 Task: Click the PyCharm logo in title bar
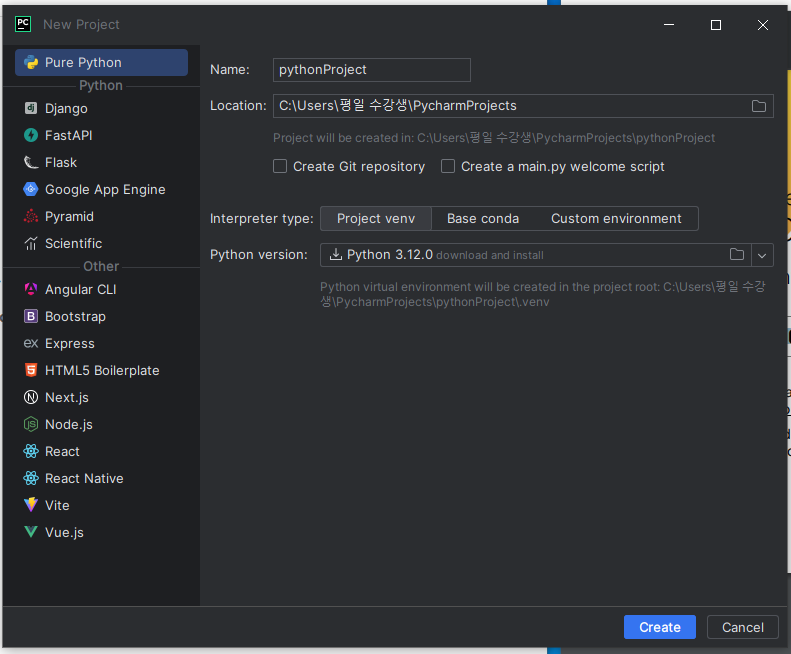tap(23, 24)
